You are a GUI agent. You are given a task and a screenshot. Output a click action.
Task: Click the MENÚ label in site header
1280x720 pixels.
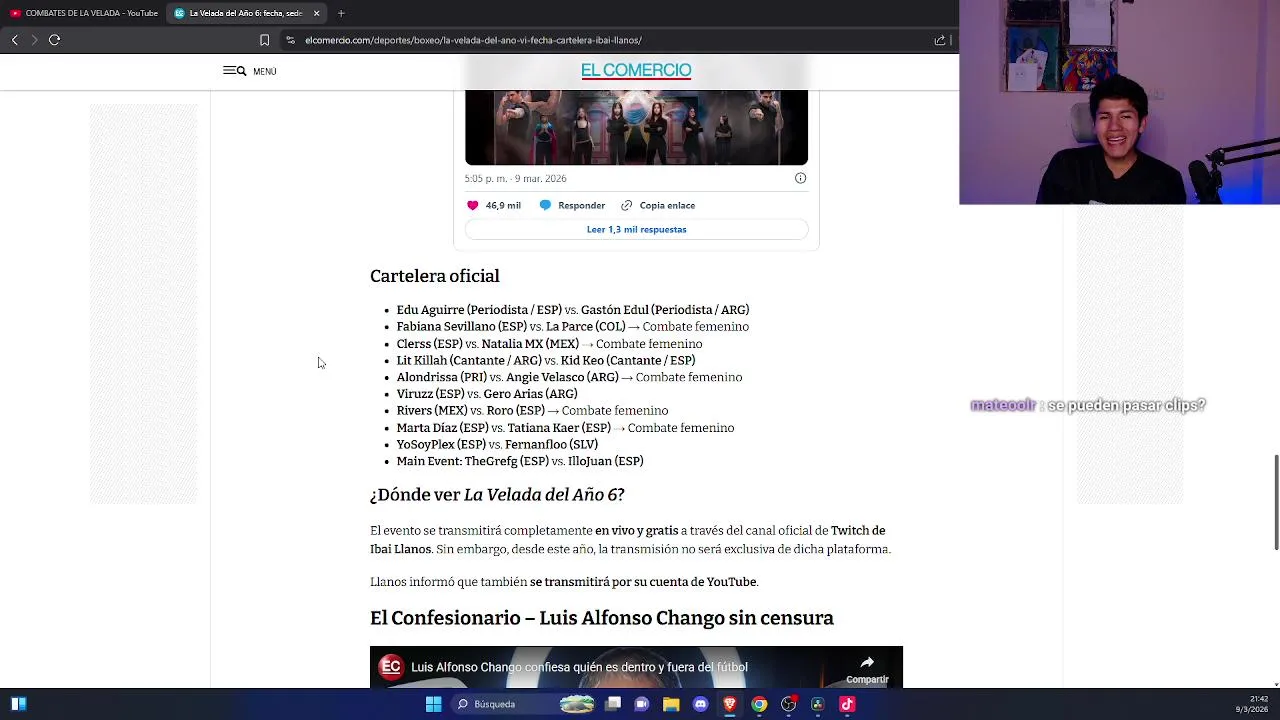[265, 72]
